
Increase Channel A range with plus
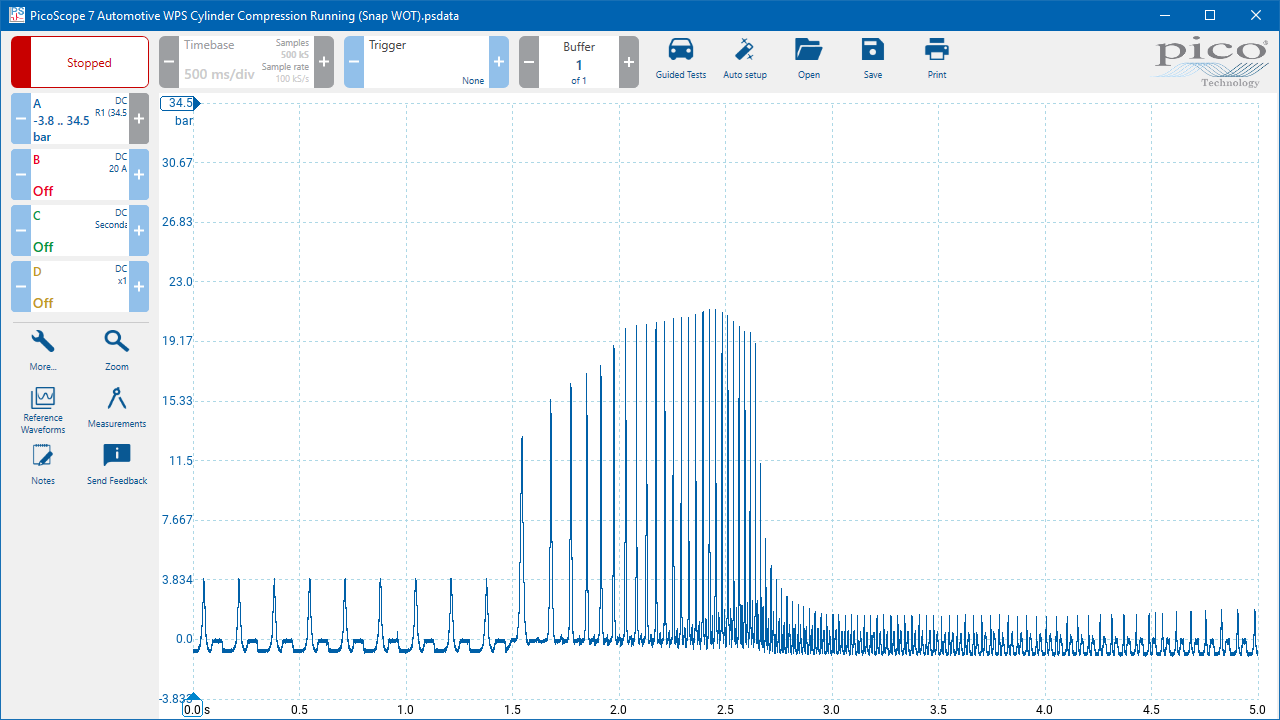139,119
